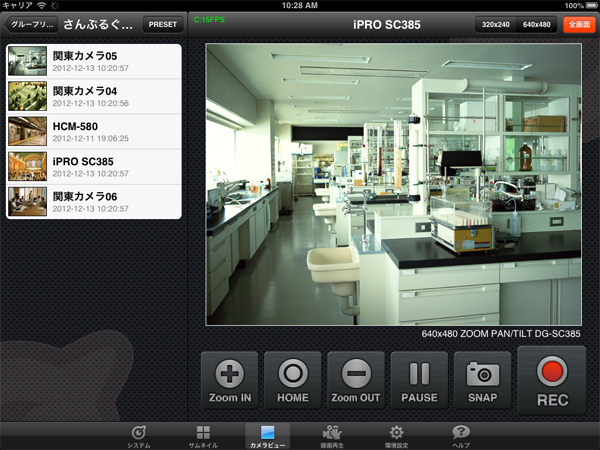
Task: Switch to 全画面 fullscreen mode
Action: [x=578, y=23]
